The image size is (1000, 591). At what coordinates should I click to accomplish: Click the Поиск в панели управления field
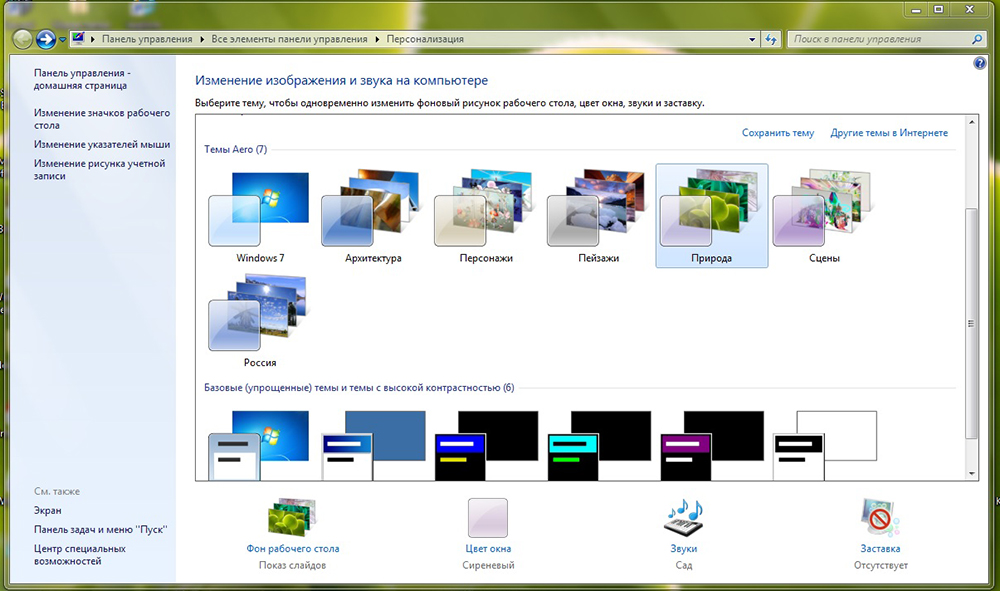point(880,39)
